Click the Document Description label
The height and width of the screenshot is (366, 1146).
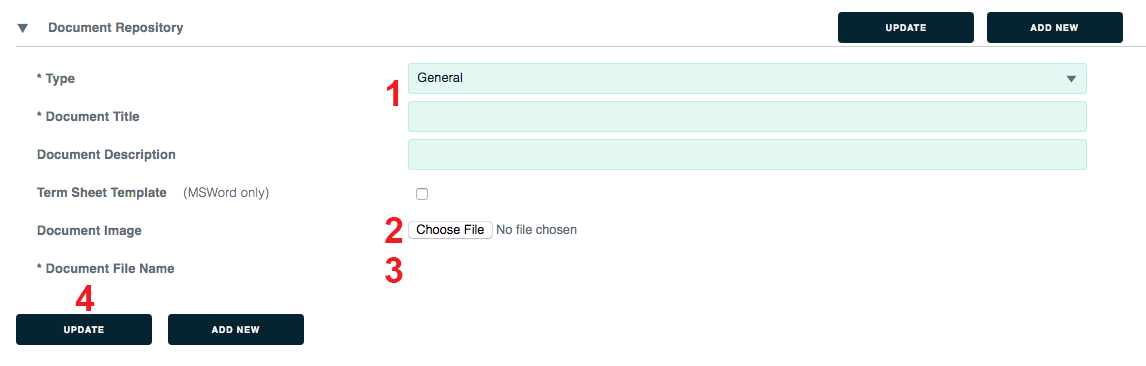coord(106,155)
